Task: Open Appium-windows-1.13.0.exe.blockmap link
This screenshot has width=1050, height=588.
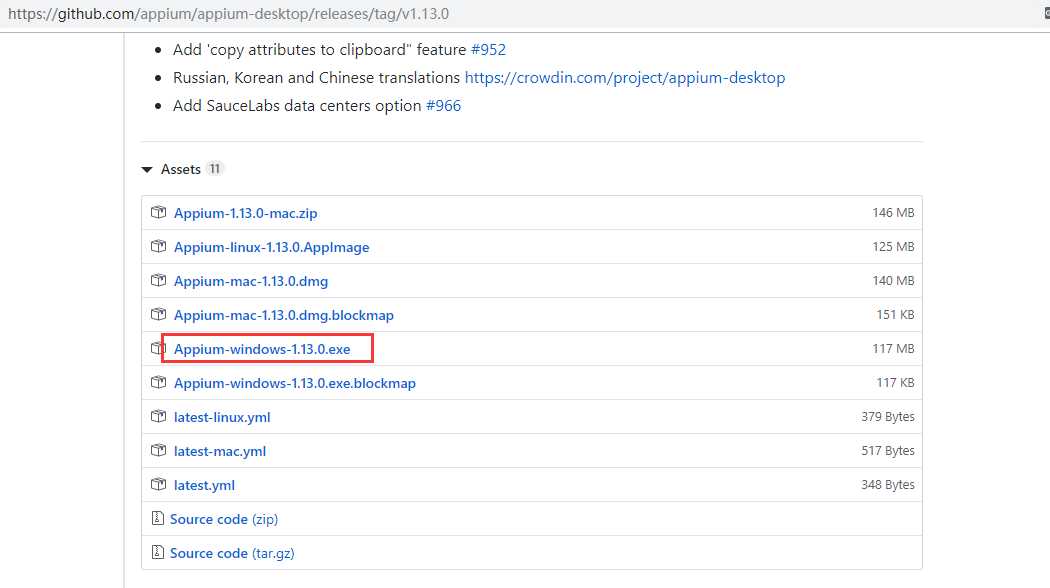Action: pos(295,383)
